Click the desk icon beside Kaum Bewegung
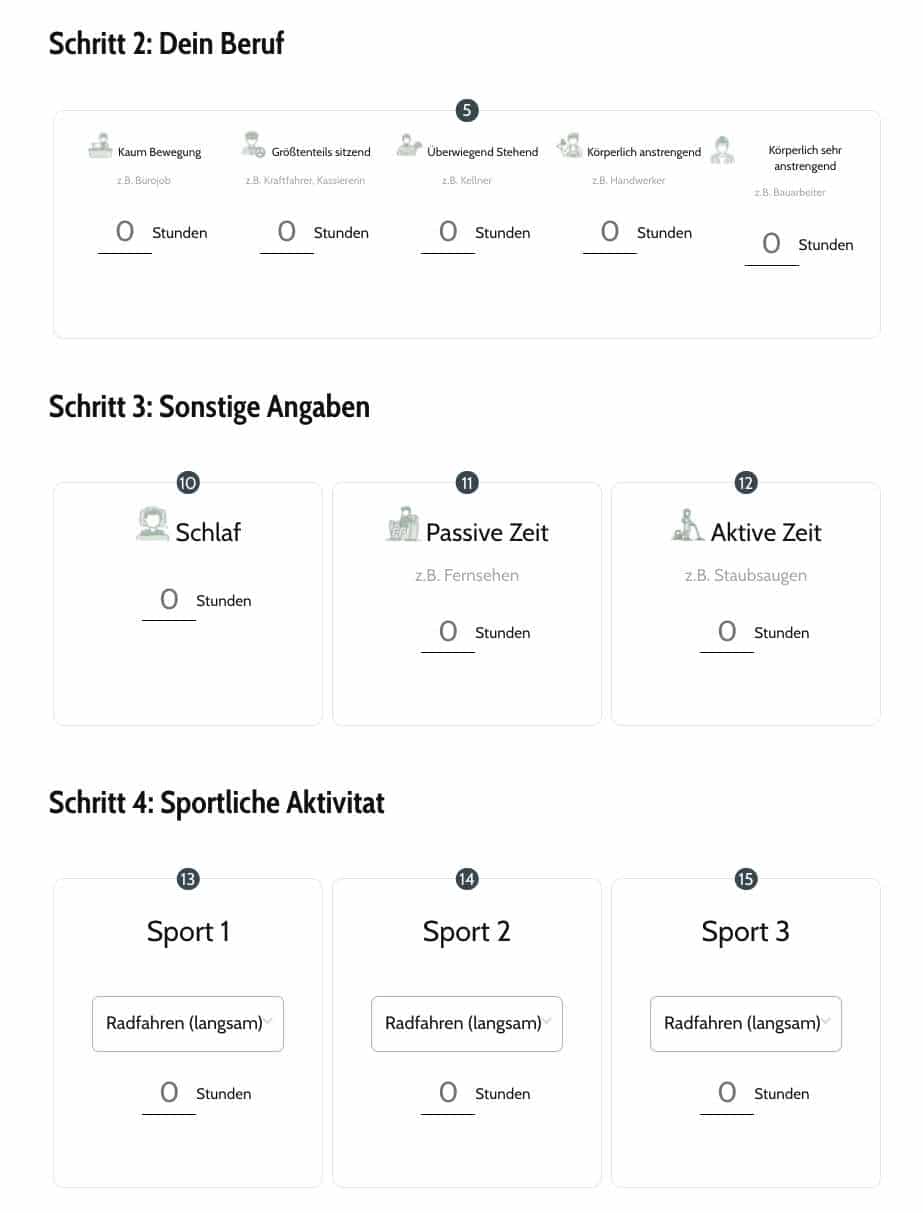Viewport: 923px width, 1213px height. pos(101,147)
